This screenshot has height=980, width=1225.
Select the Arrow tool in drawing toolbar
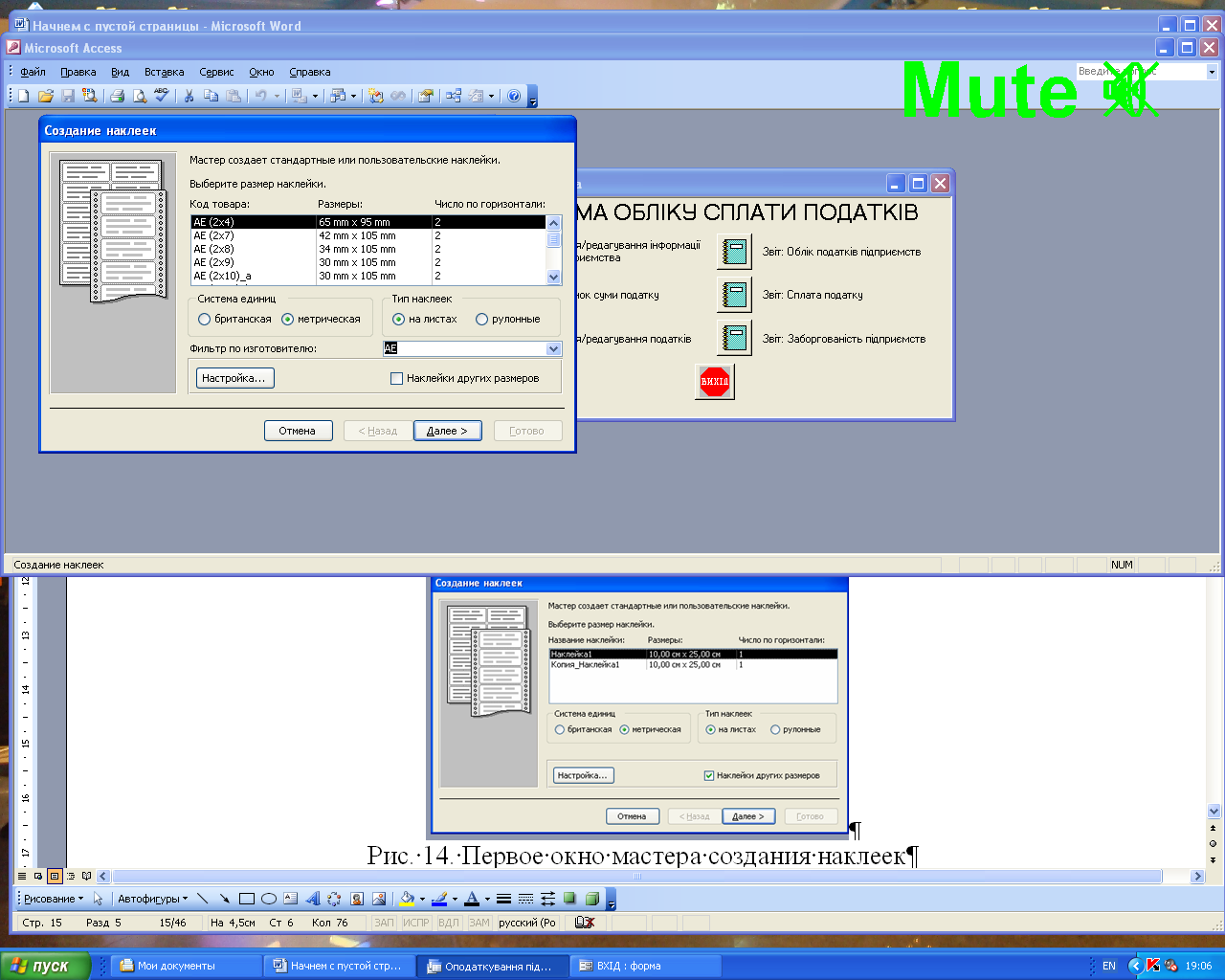point(225,899)
